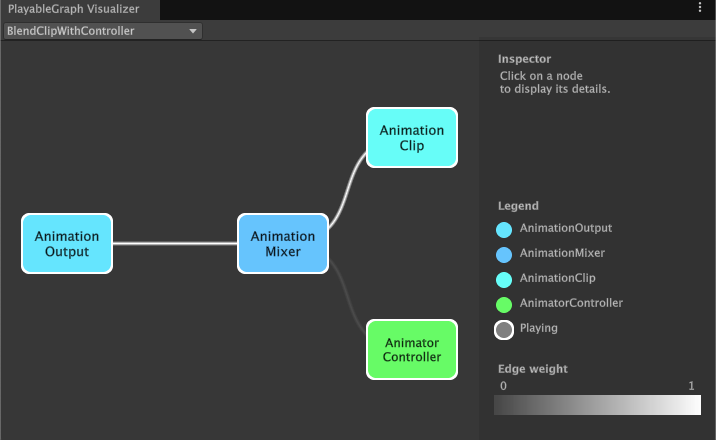This screenshot has width=716, height=440.
Task: Open the BlendClipWithController graph dropdown
Action: coord(103,31)
